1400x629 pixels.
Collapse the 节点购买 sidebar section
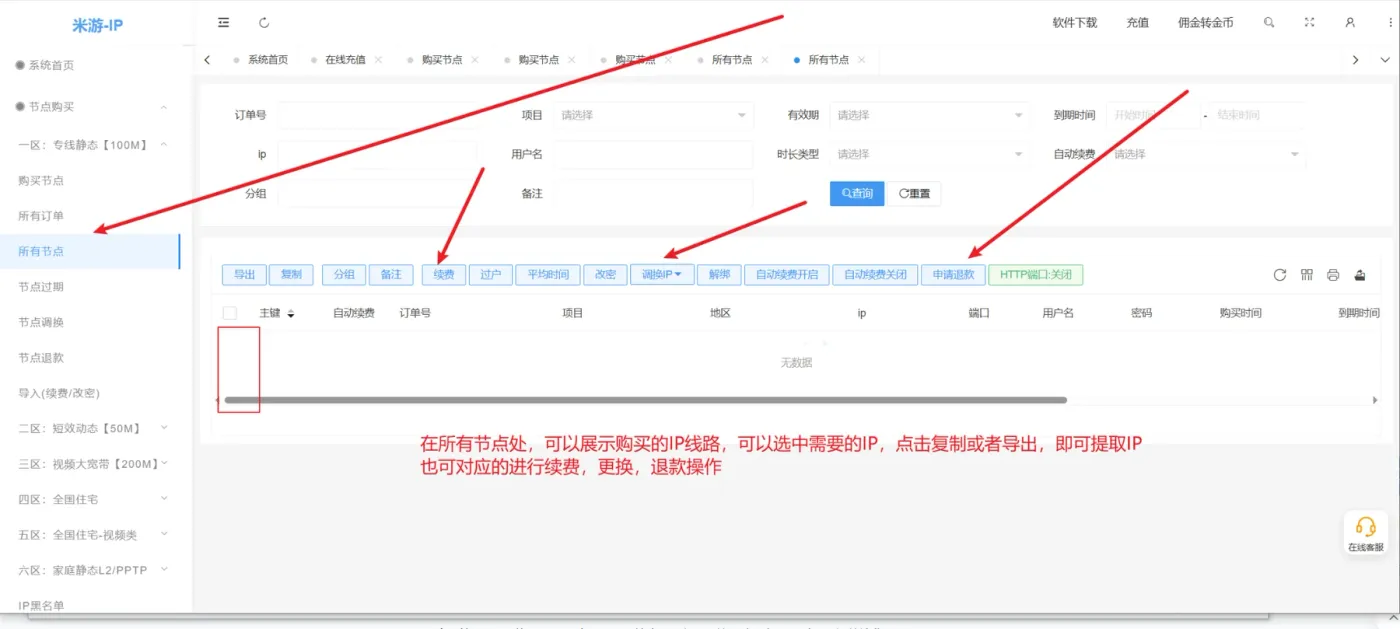164,107
